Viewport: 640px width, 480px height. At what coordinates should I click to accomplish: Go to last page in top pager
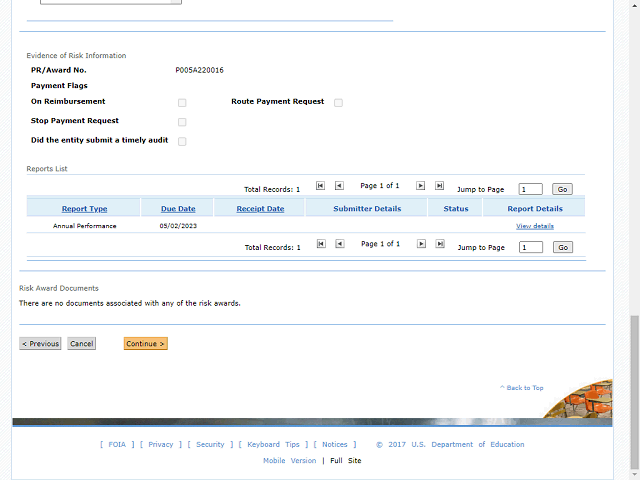[439, 186]
